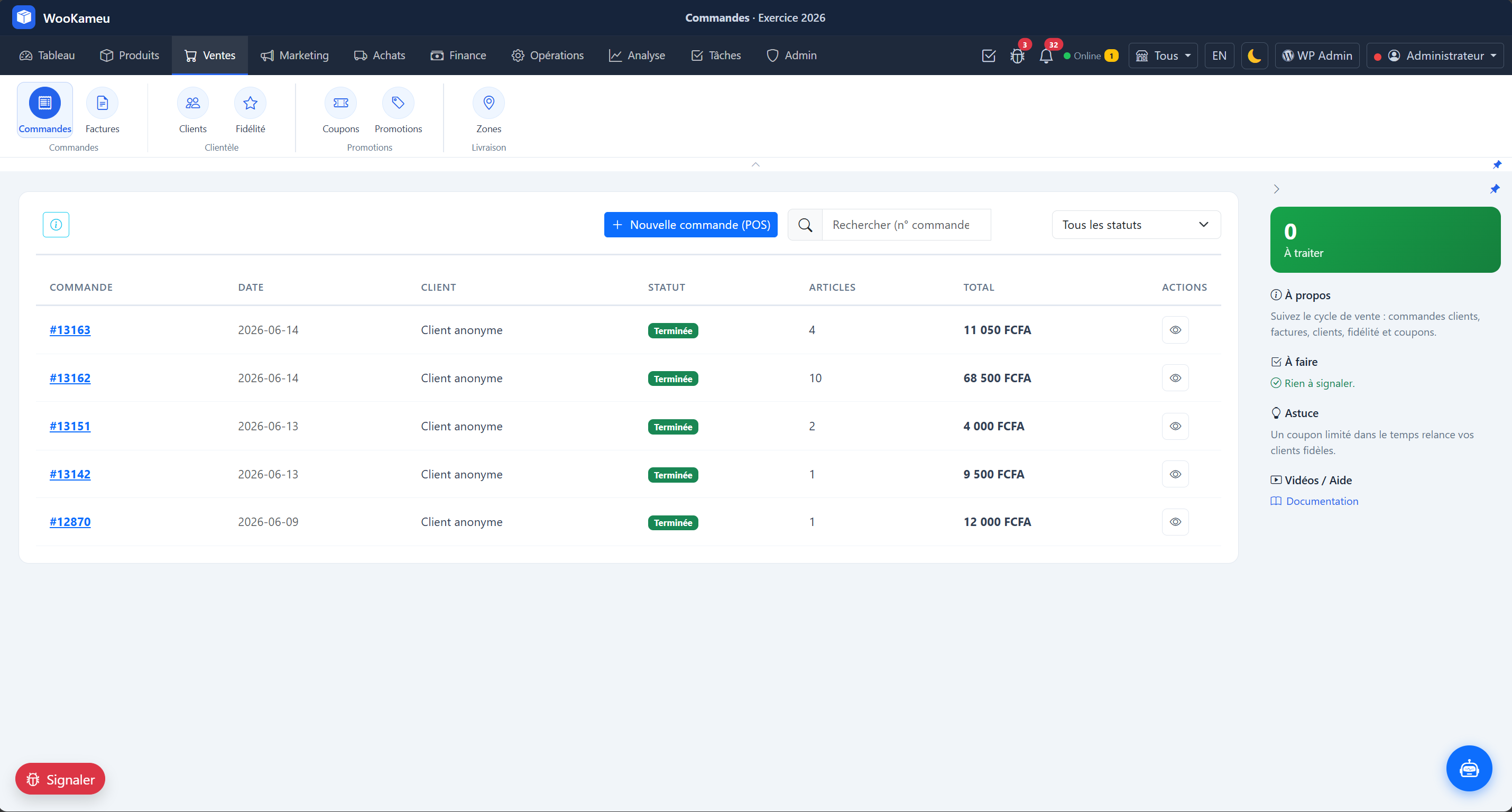This screenshot has width=1512, height=812.
Task: Open the task checklist icon in header
Action: 989,56
